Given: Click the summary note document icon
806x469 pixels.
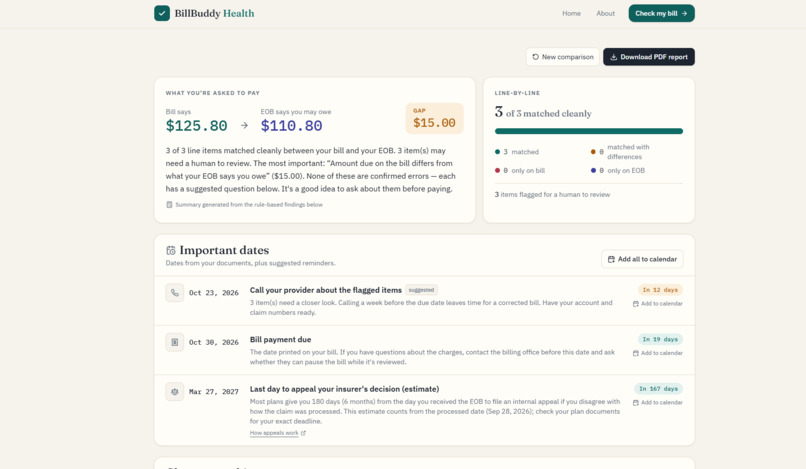Looking at the screenshot, I should [x=169, y=205].
